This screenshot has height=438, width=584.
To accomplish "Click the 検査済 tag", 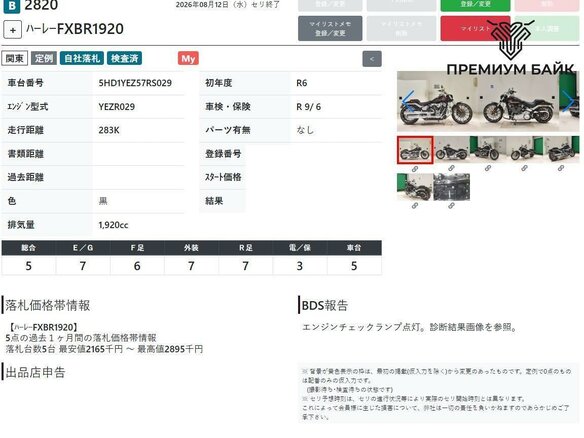I will click(124, 58).
